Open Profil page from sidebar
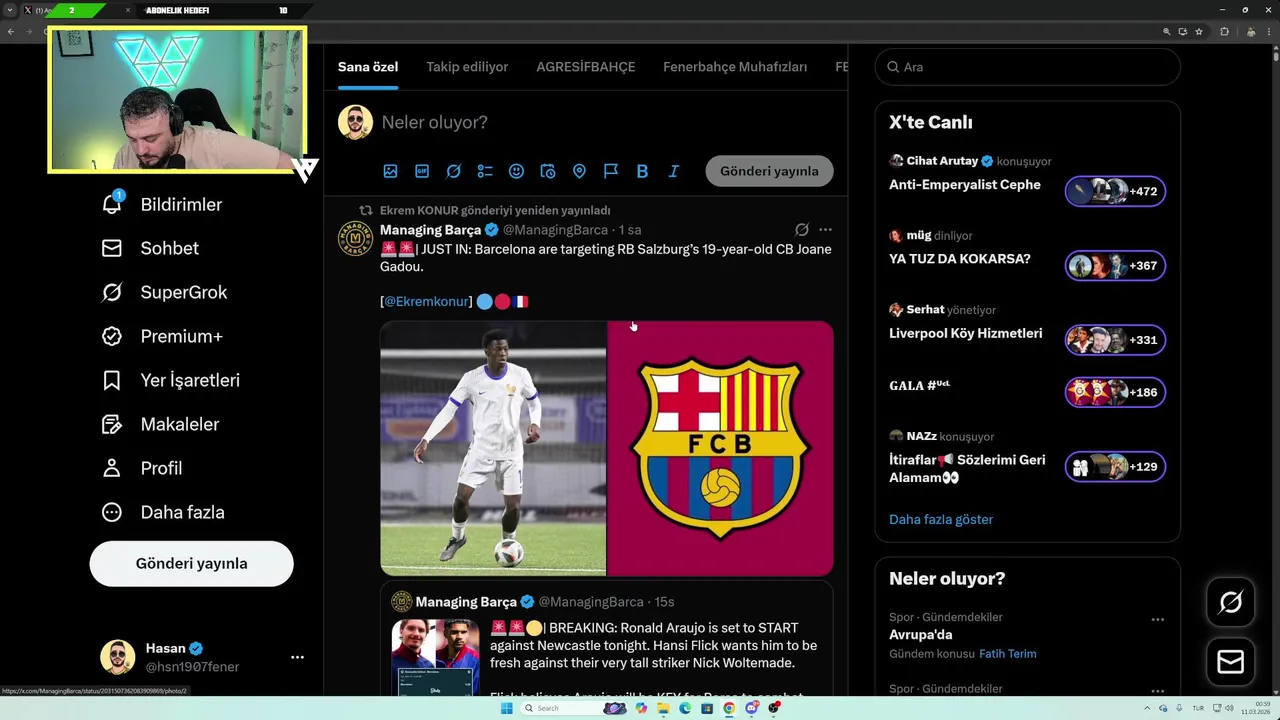Image resolution: width=1280 pixels, height=720 pixels. coord(141,468)
